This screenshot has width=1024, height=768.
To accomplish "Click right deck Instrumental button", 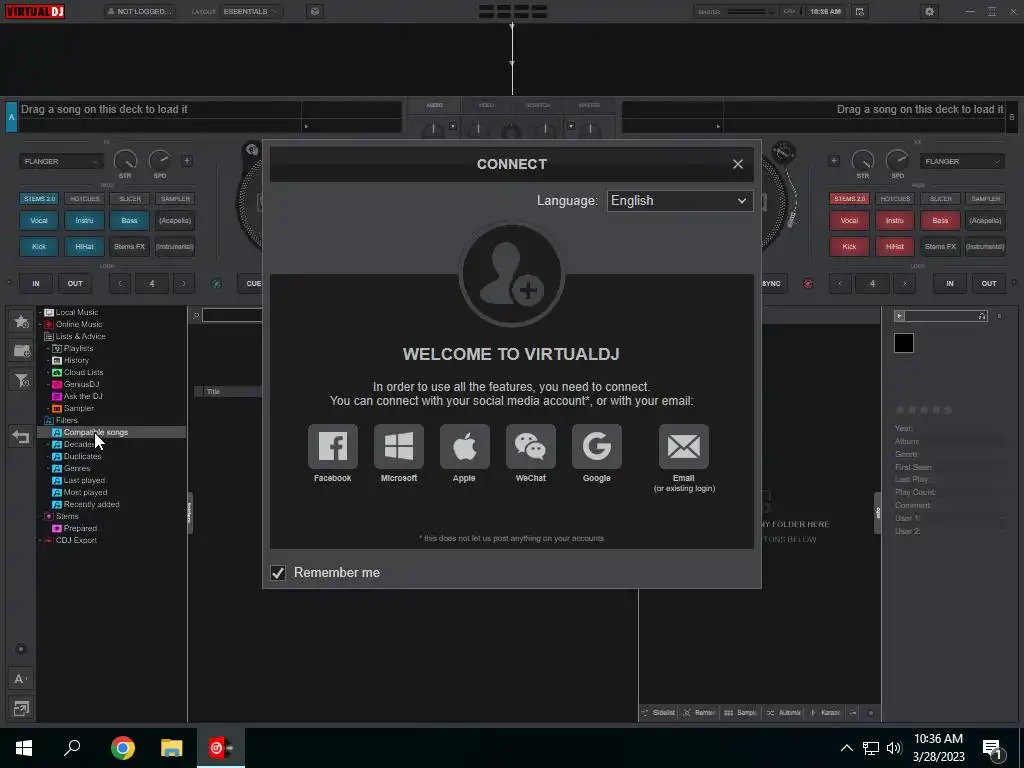I will click(985, 247).
